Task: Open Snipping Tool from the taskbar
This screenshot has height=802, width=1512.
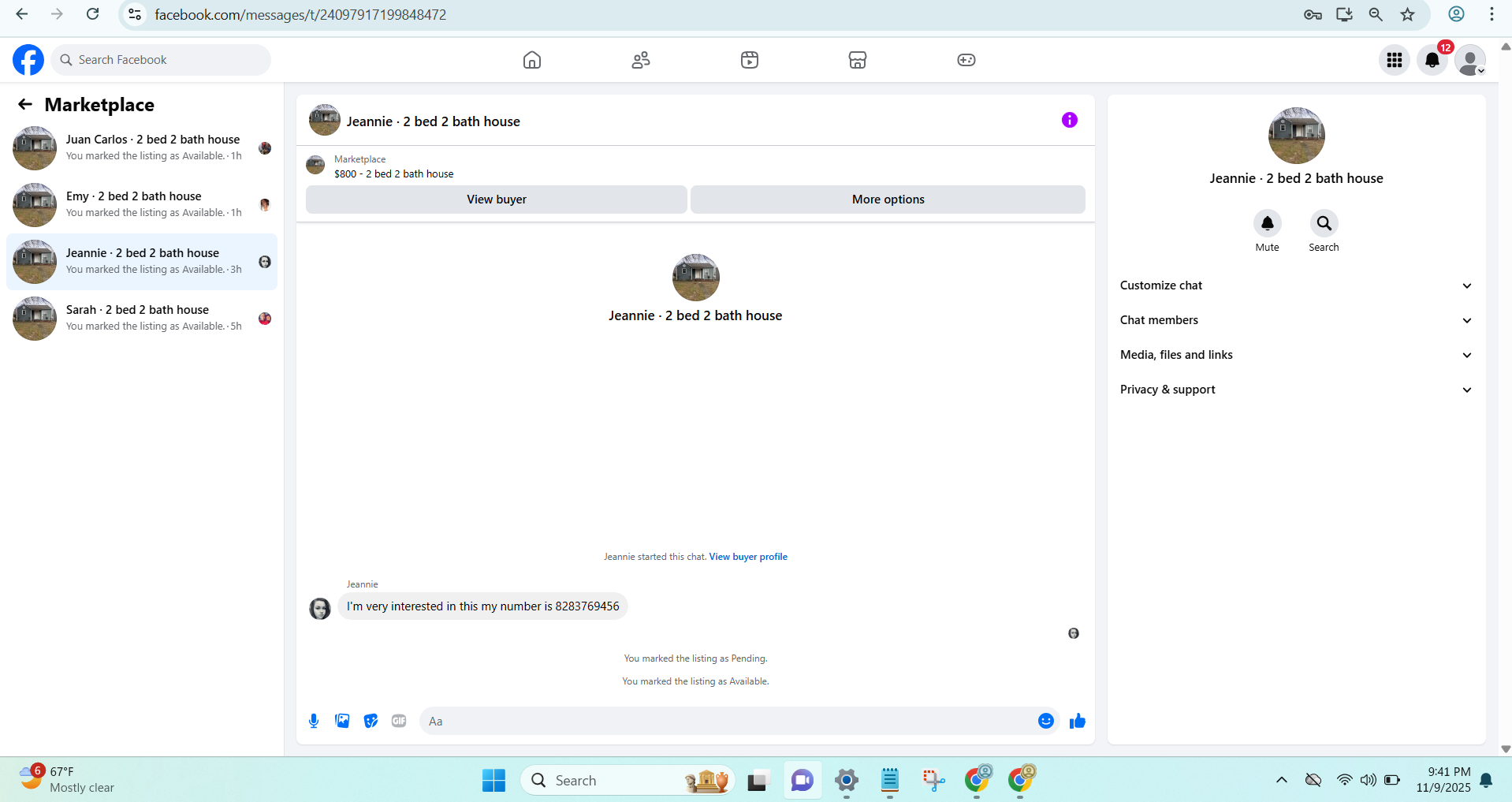Action: pyautogui.click(x=933, y=781)
